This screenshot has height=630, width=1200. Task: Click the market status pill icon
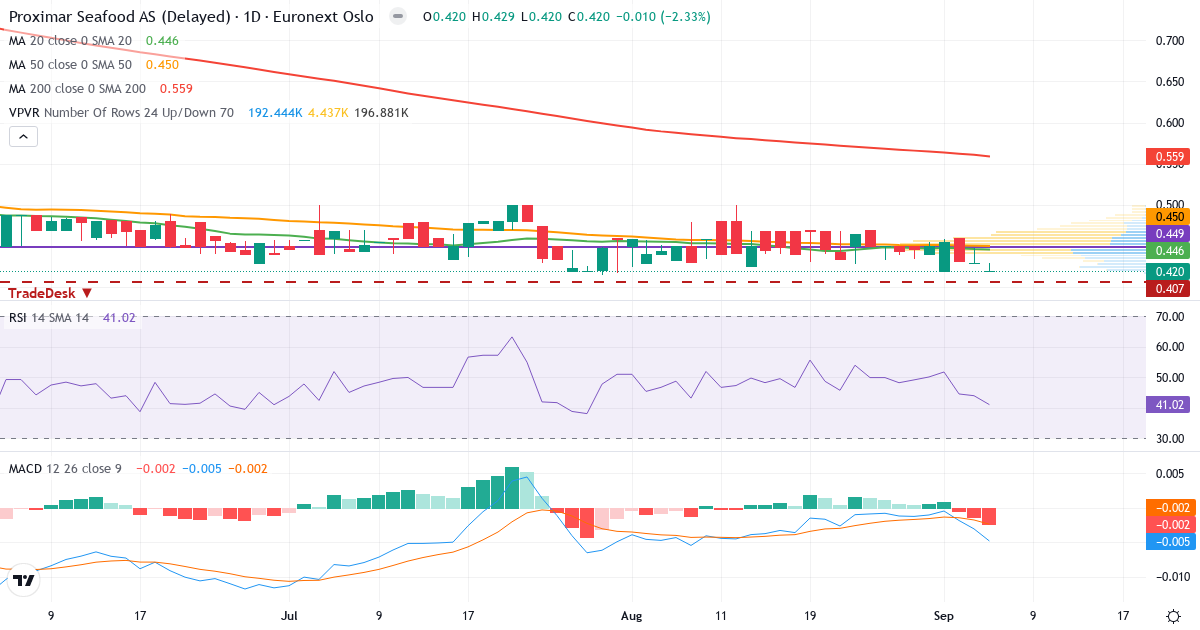[398, 17]
